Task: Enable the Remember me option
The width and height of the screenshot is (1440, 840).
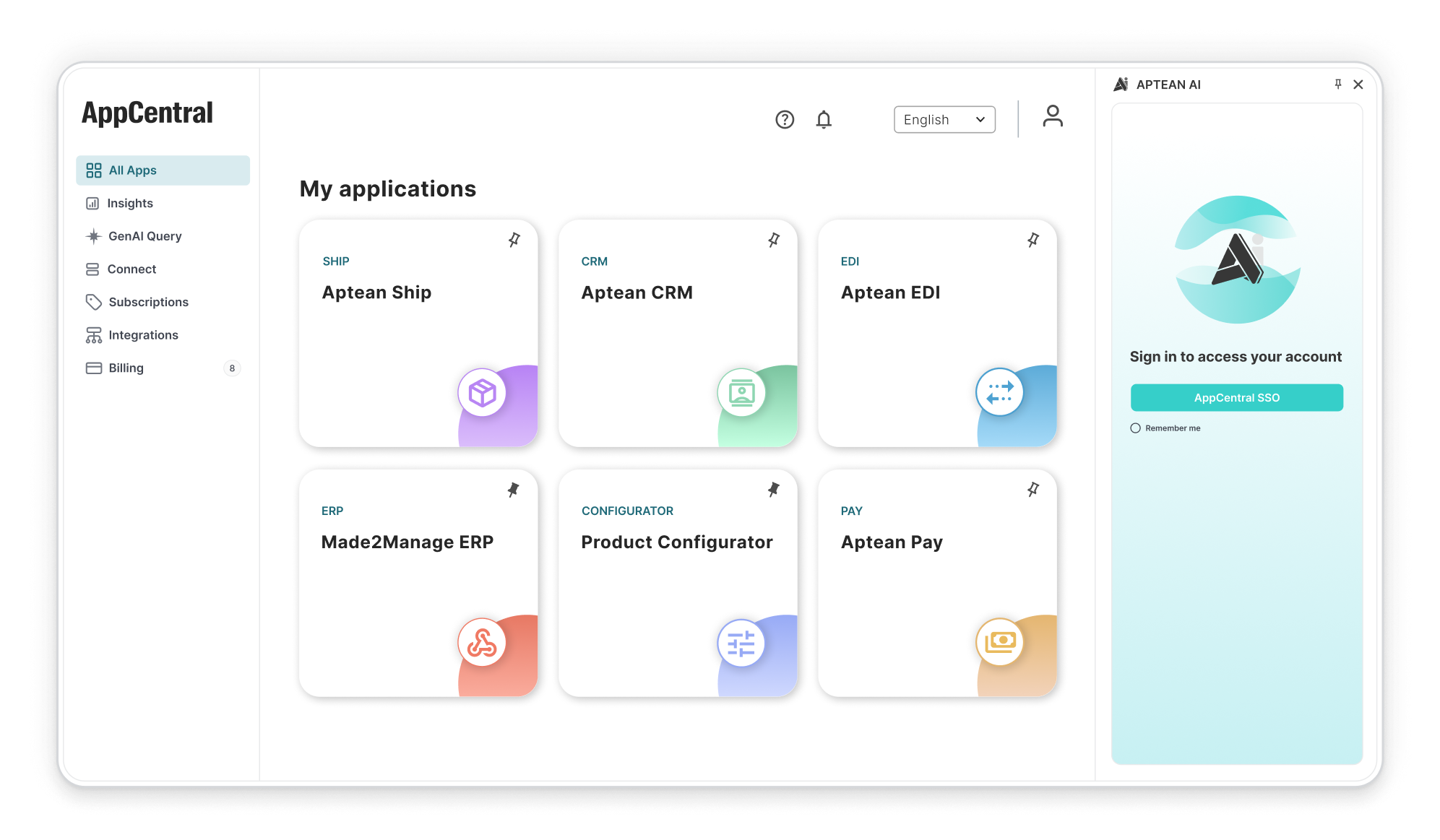Action: click(1134, 428)
